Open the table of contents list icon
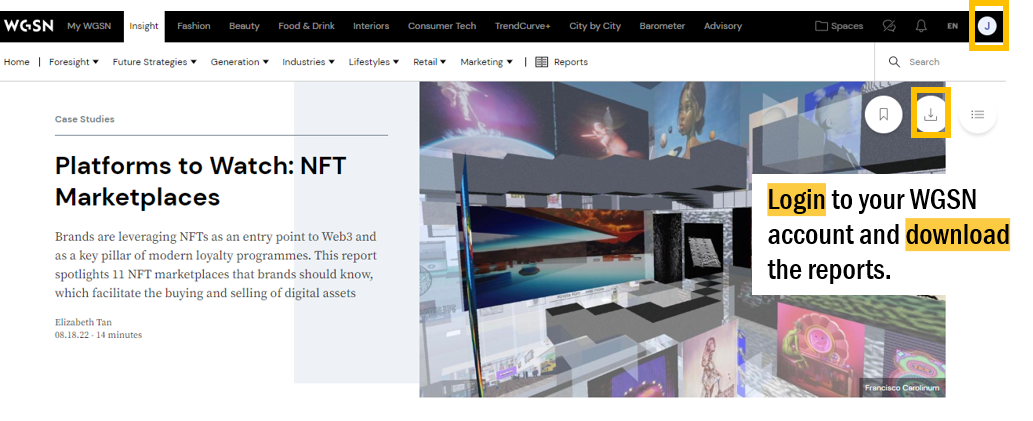 point(978,114)
